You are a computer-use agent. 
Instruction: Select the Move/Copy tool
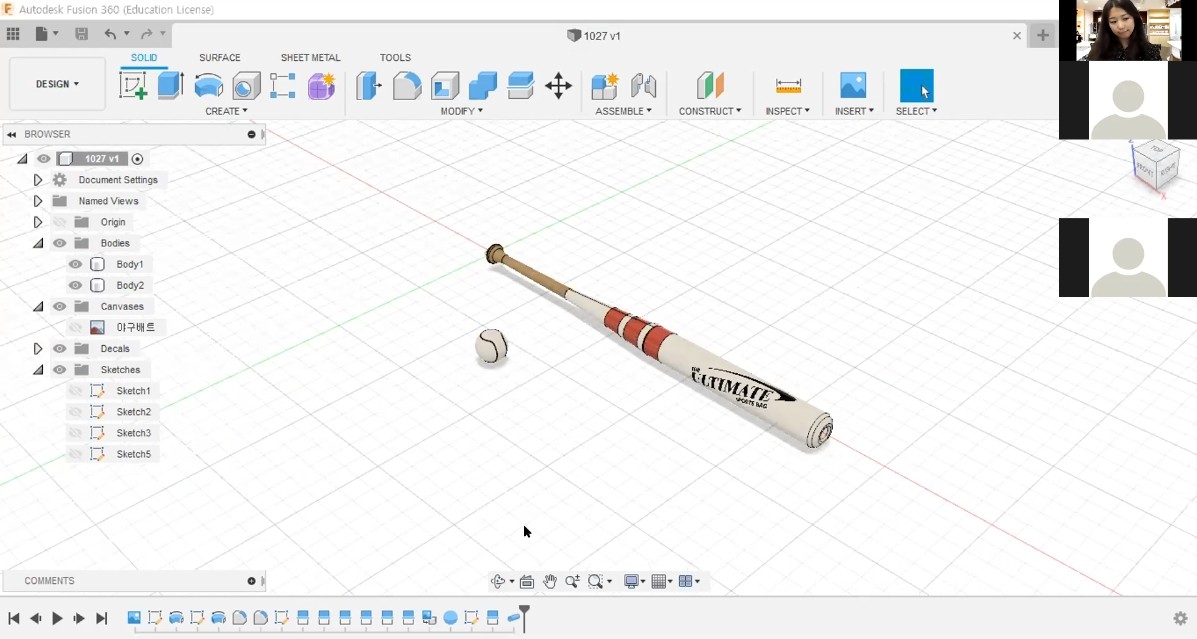(558, 86)
